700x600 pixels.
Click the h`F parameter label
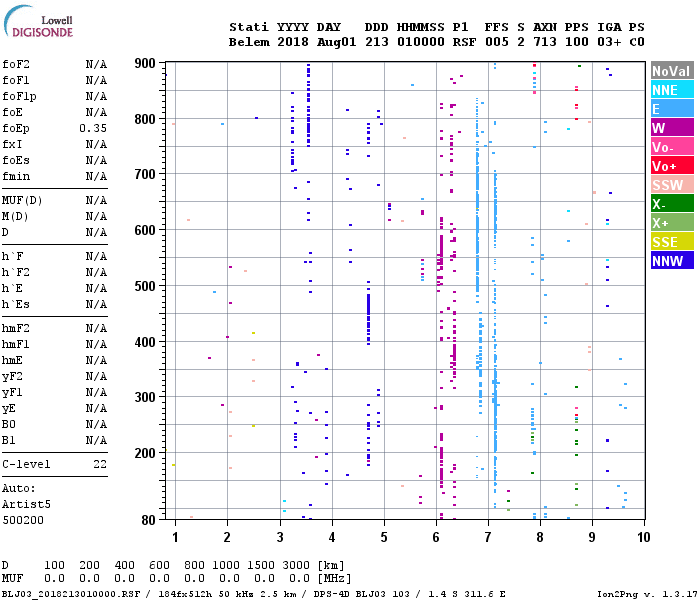tap(12, 257)
